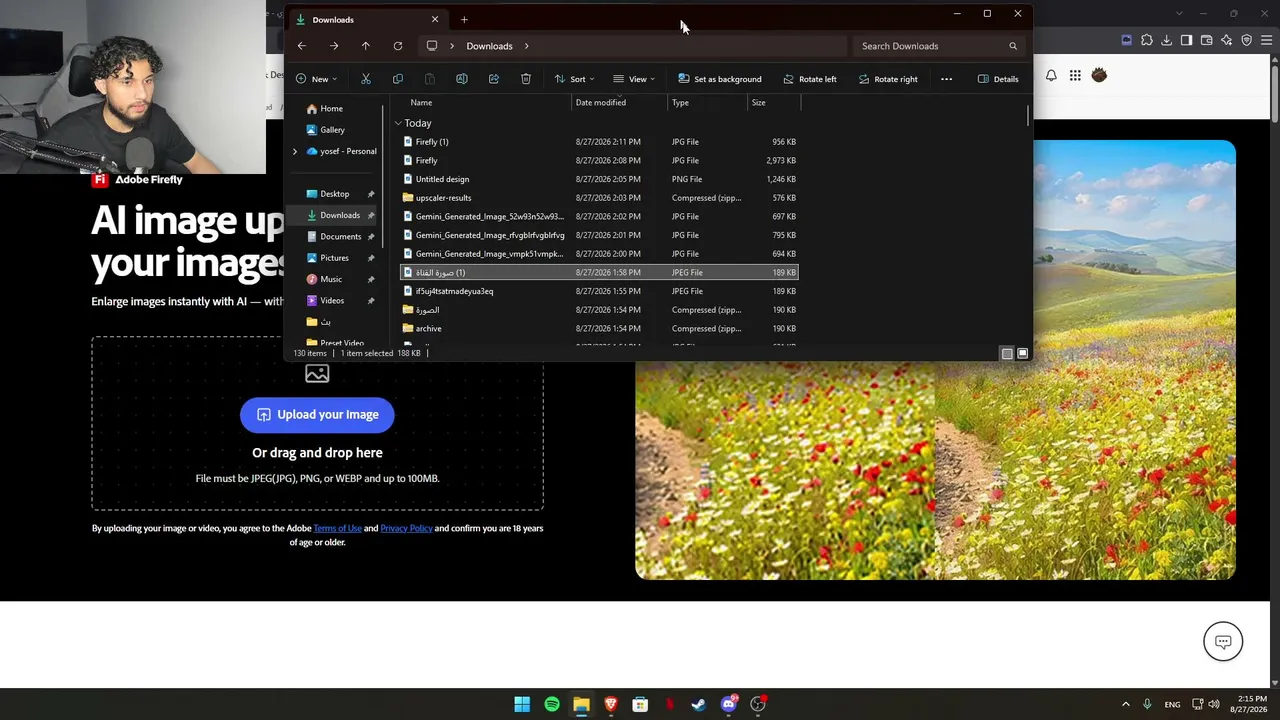Screen dimensions: 1280x720
Task: Go forward in File Explorer
Action: click(334, 46)
